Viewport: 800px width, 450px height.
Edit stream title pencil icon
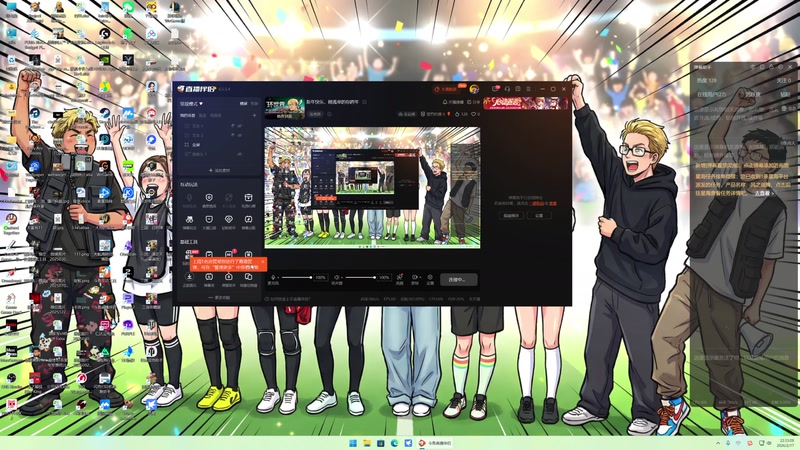(x=364, y=102)
